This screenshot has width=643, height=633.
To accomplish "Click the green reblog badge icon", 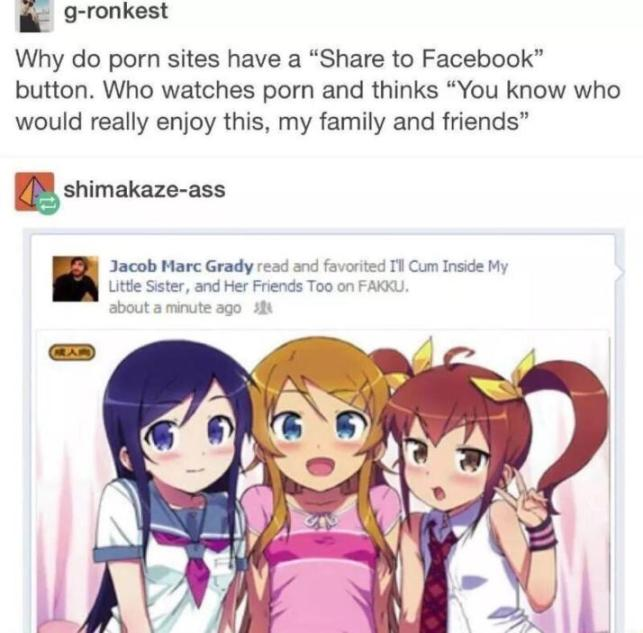I will [x=49, y=204].
